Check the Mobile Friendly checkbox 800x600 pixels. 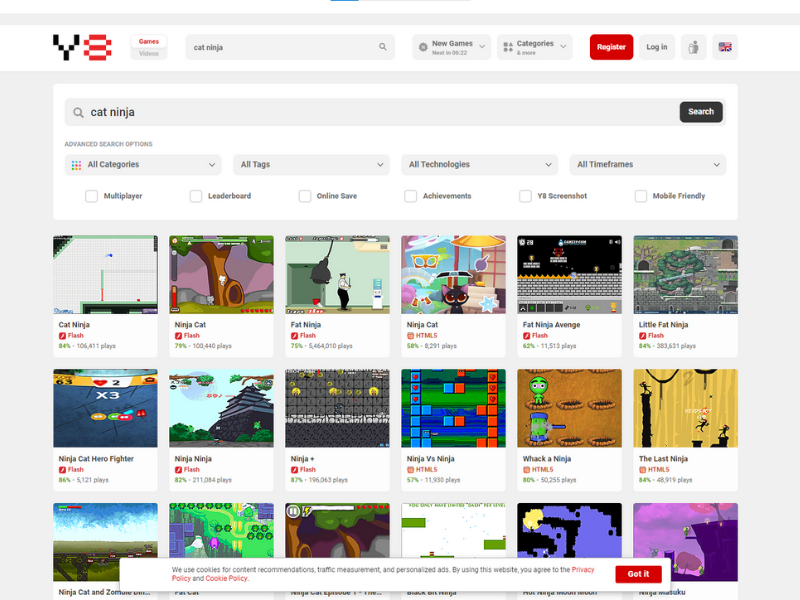point(641,196)
